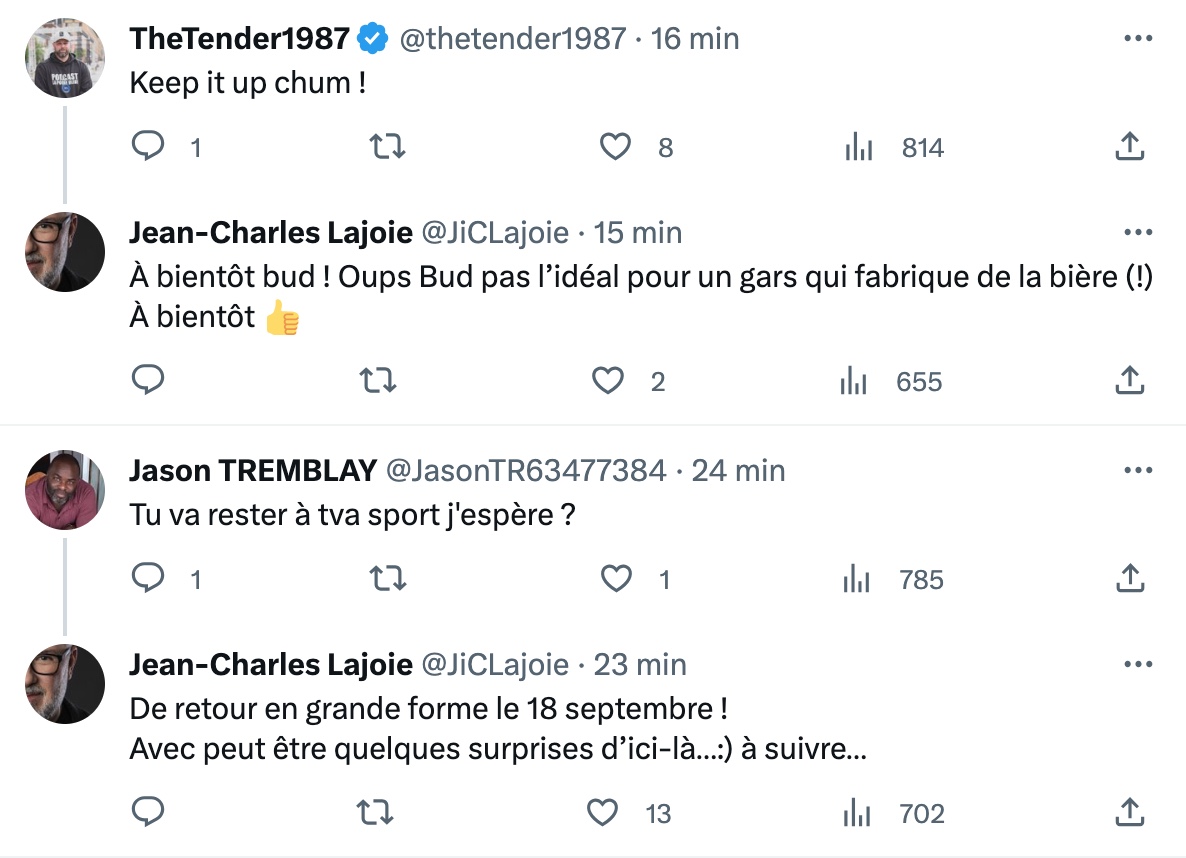This screenshot has height=858, width=1186.
Task: Reply to Jason TREMBLAY's tva sport question
Action: [x=148, y=577]
